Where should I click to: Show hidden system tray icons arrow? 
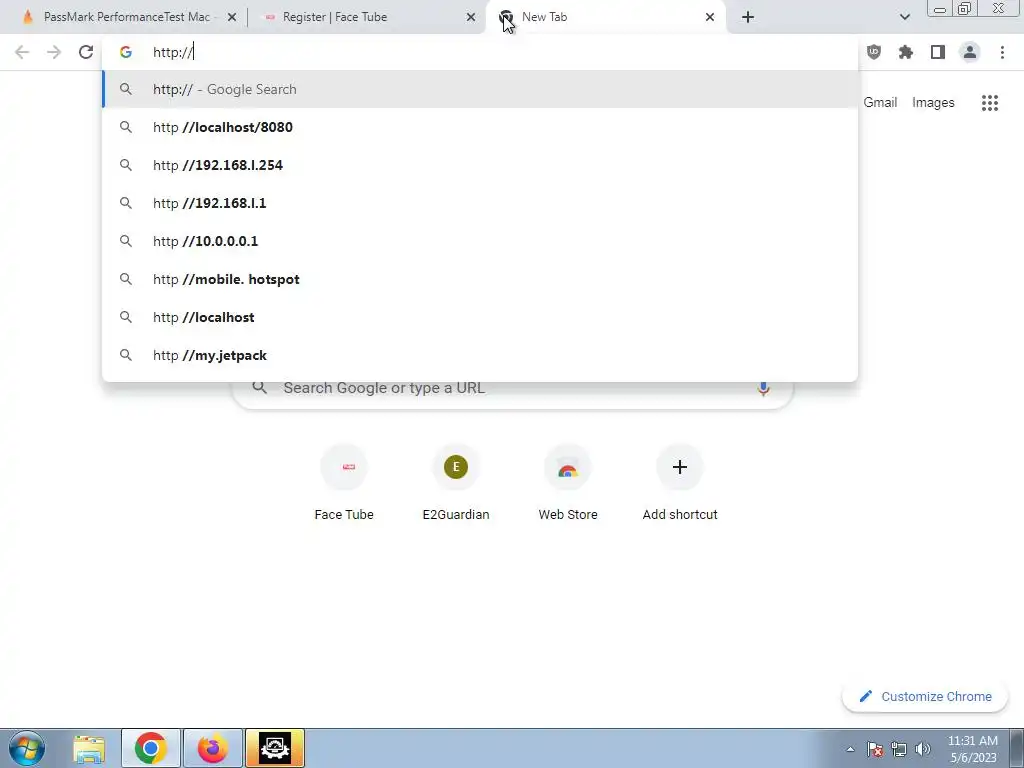pyautogui.click(x=850, y=749)
